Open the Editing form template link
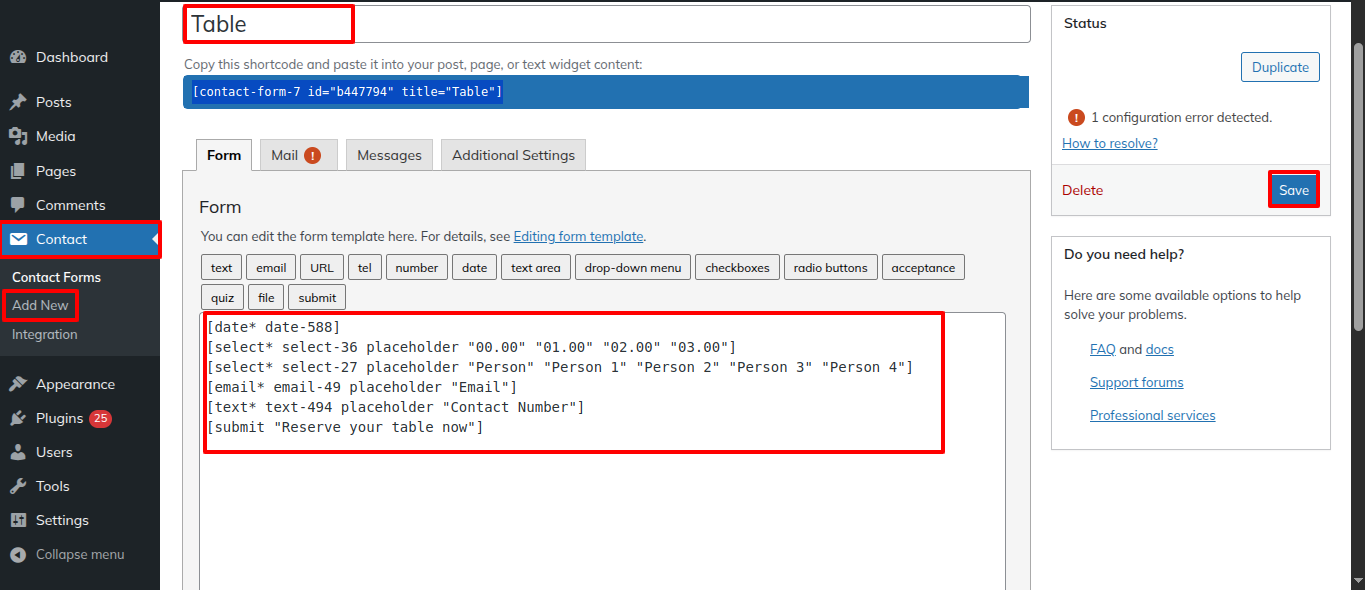 [578, 237]
